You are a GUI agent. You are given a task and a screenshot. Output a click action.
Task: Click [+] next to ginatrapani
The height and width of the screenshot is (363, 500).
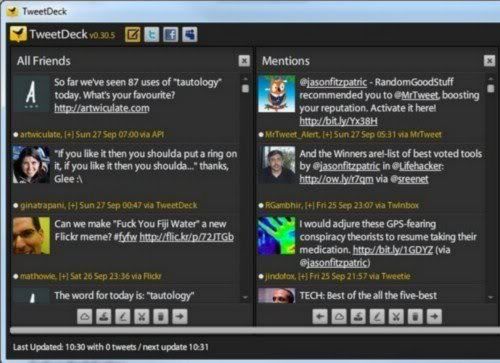point(73,205)
